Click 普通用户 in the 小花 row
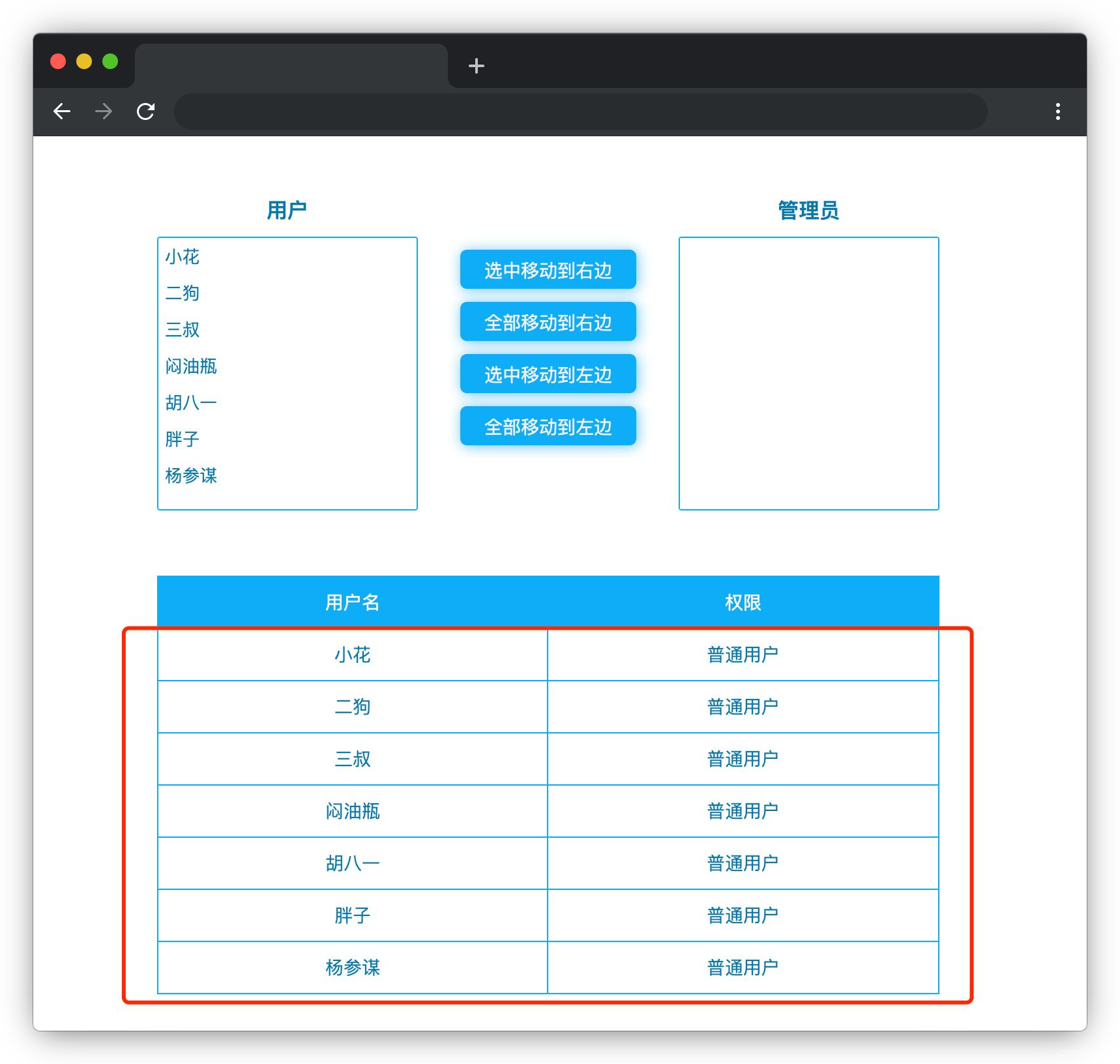This screenshot has width=1120, height=1064. pyautogui.click(x=743, y=655)
